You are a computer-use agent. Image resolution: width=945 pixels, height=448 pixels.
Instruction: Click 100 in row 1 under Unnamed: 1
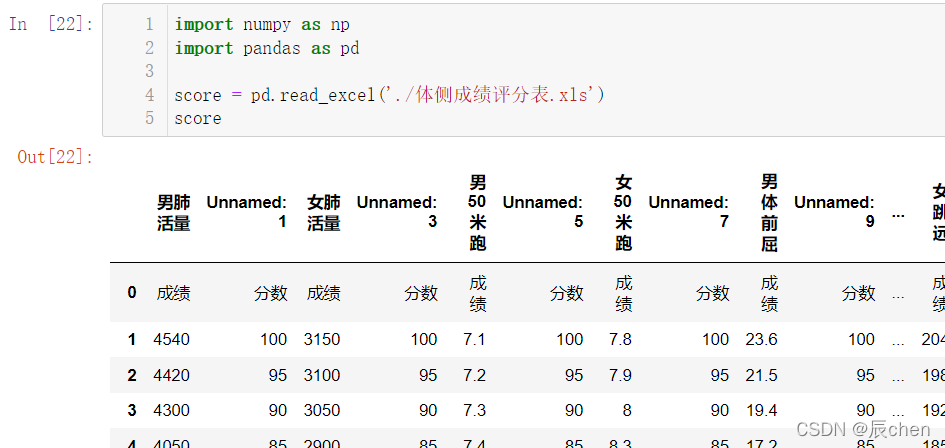pos(274,339)
